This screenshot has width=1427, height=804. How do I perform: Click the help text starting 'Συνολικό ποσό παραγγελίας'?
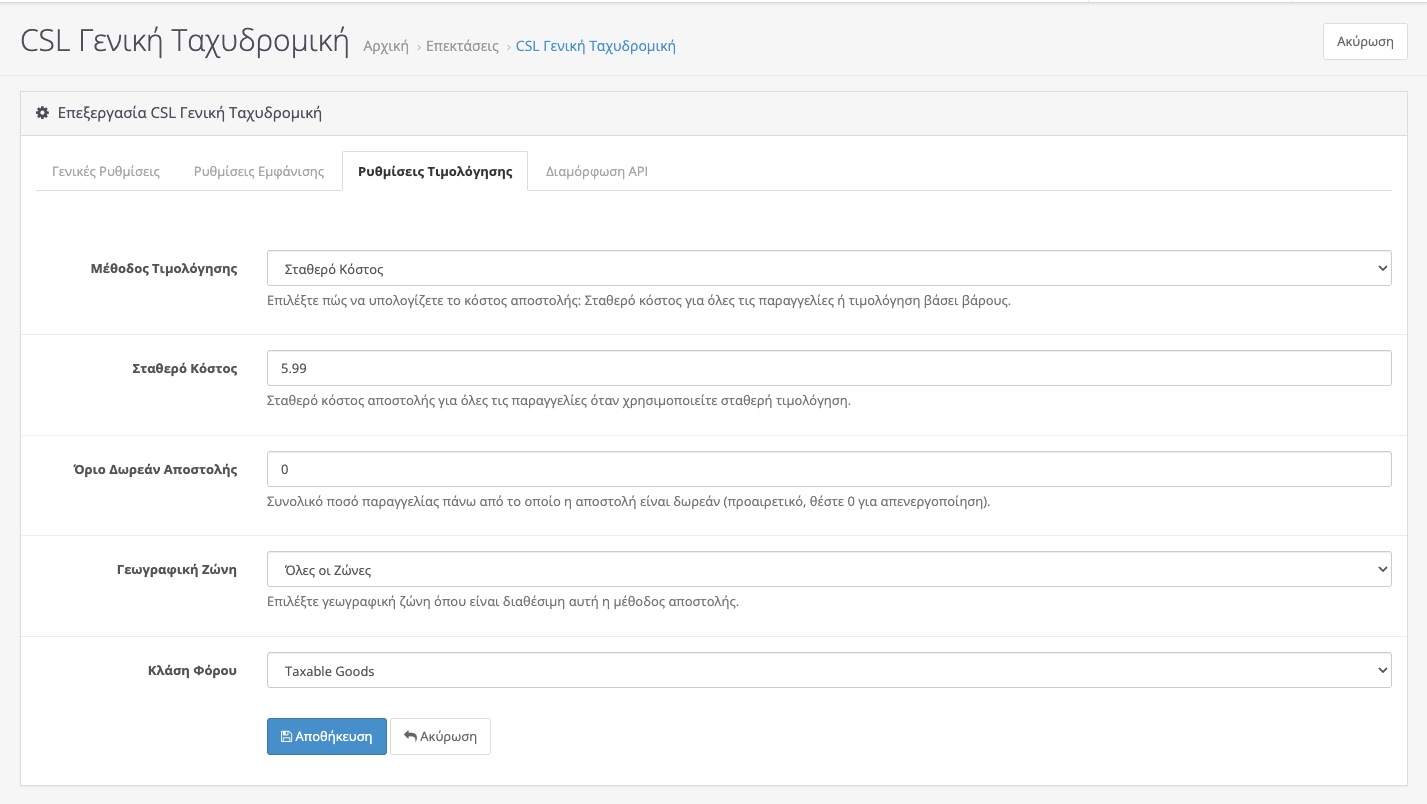click(629, 501)
